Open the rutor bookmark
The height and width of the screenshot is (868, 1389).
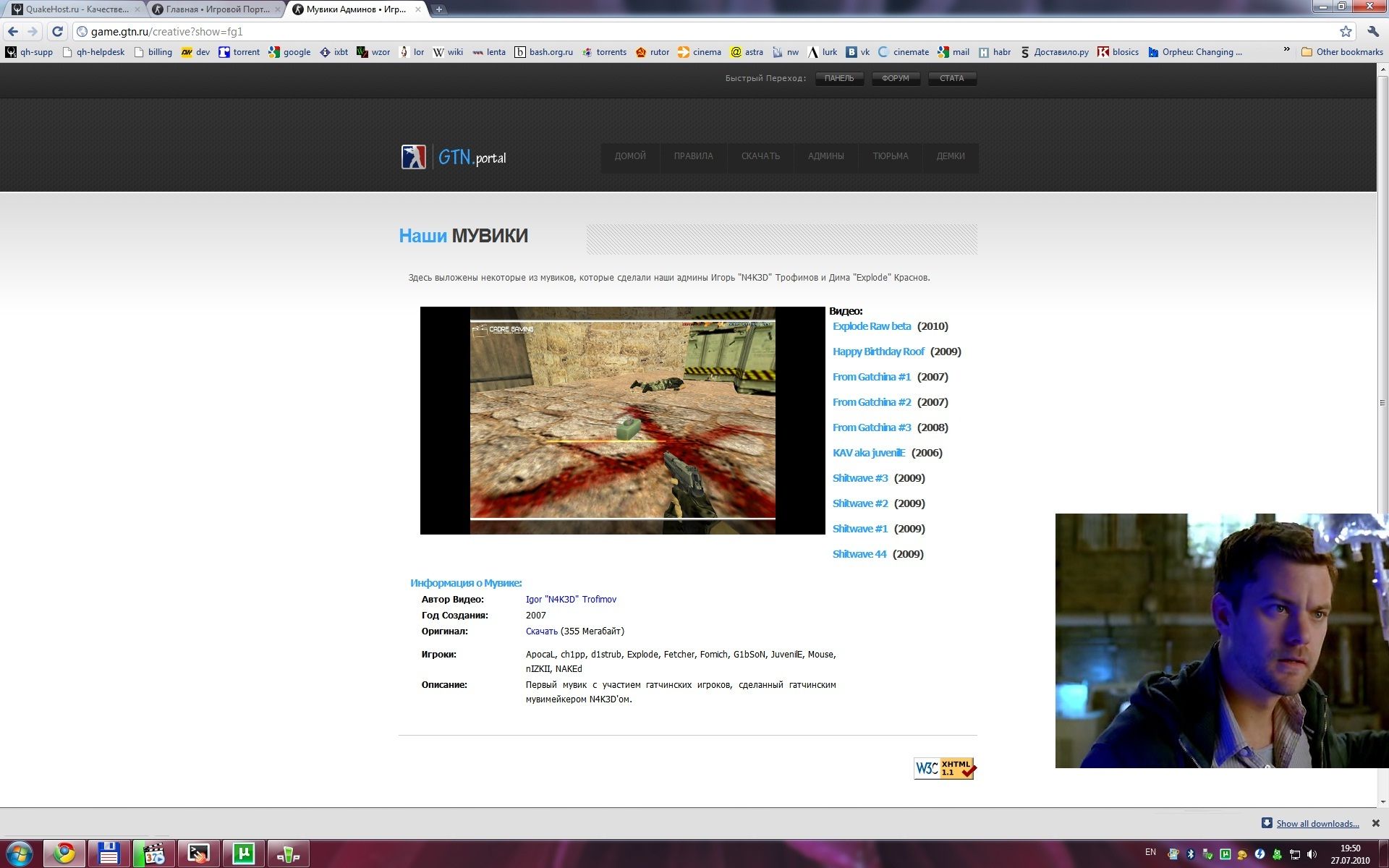click(652, 52)
